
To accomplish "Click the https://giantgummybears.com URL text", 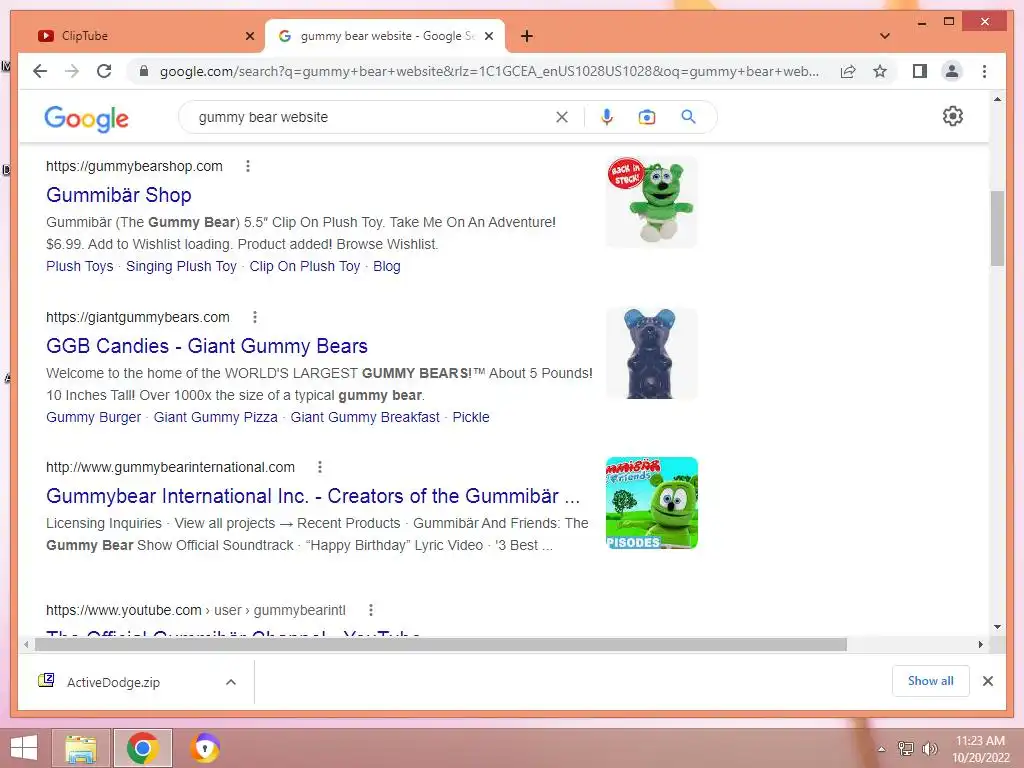I will click(x=138, y=317).
